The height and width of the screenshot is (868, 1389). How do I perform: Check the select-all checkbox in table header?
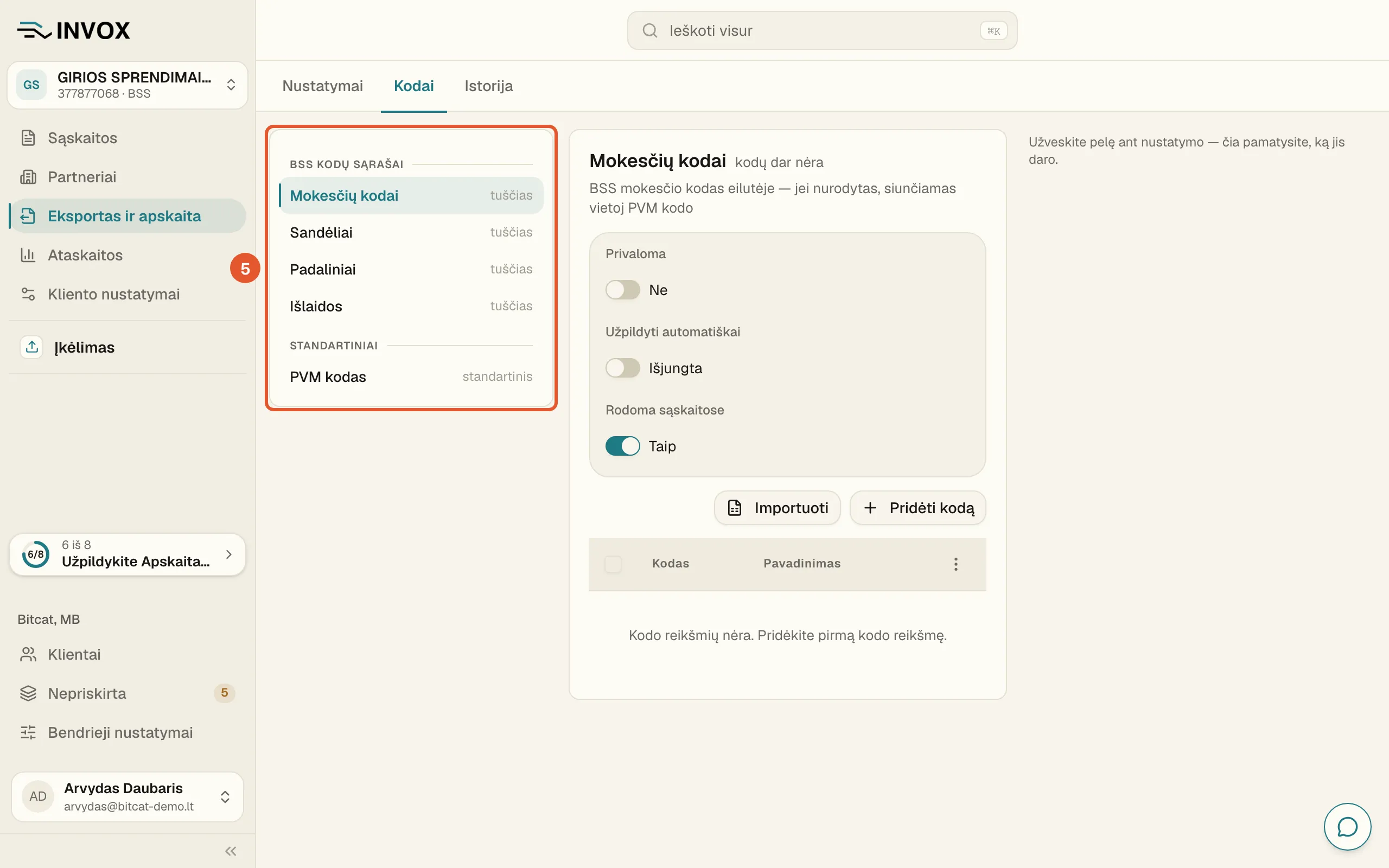[613, 564]
